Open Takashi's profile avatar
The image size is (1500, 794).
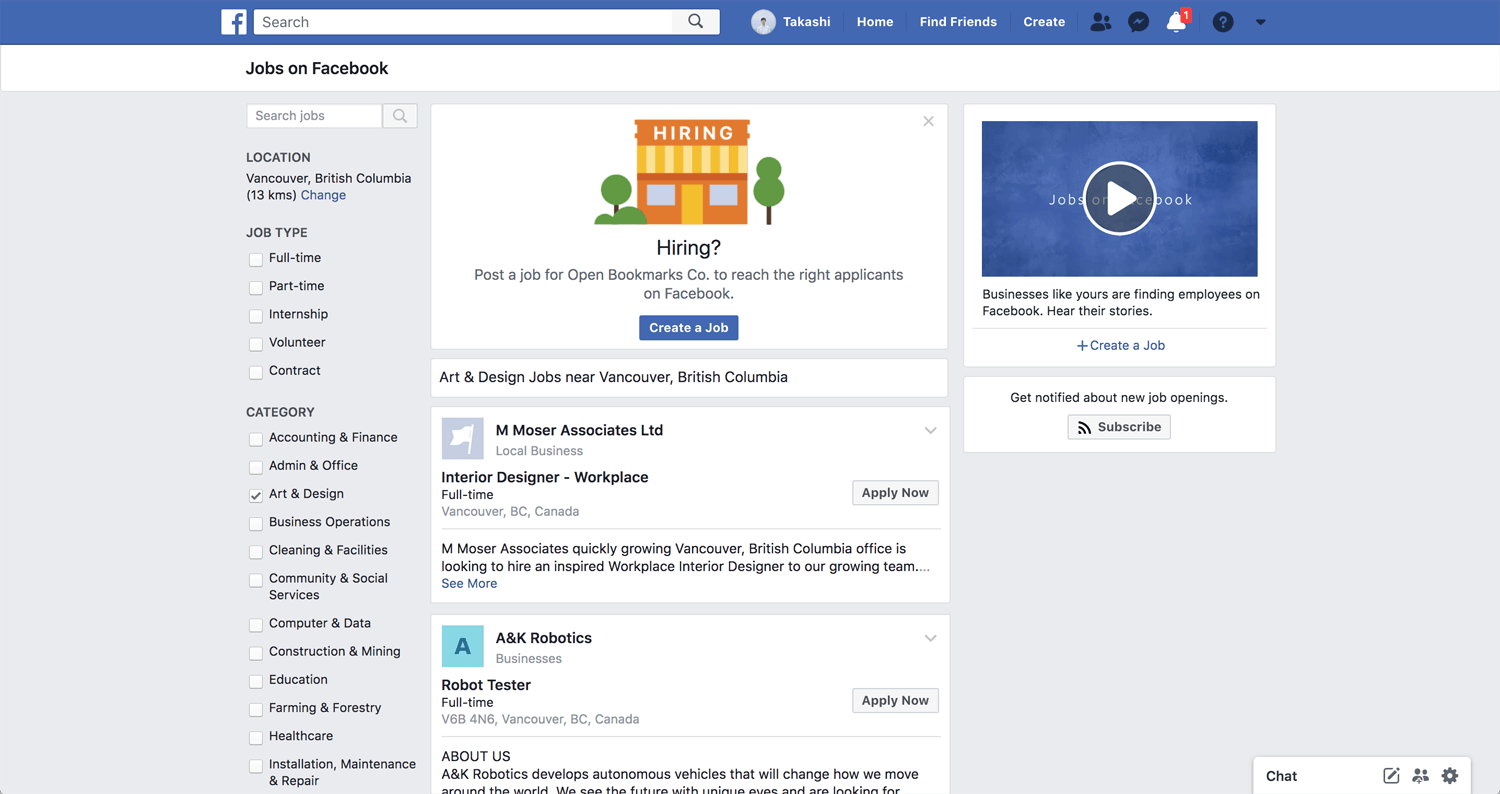pos(763,22)
